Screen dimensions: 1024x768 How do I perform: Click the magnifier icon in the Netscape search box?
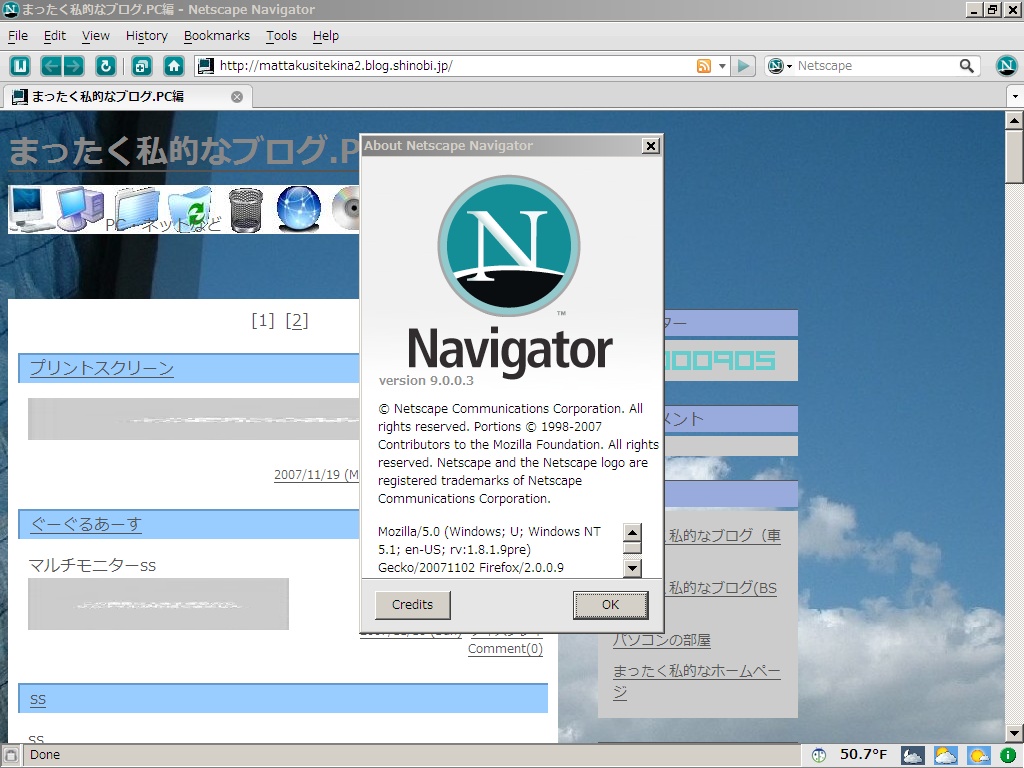967,66
